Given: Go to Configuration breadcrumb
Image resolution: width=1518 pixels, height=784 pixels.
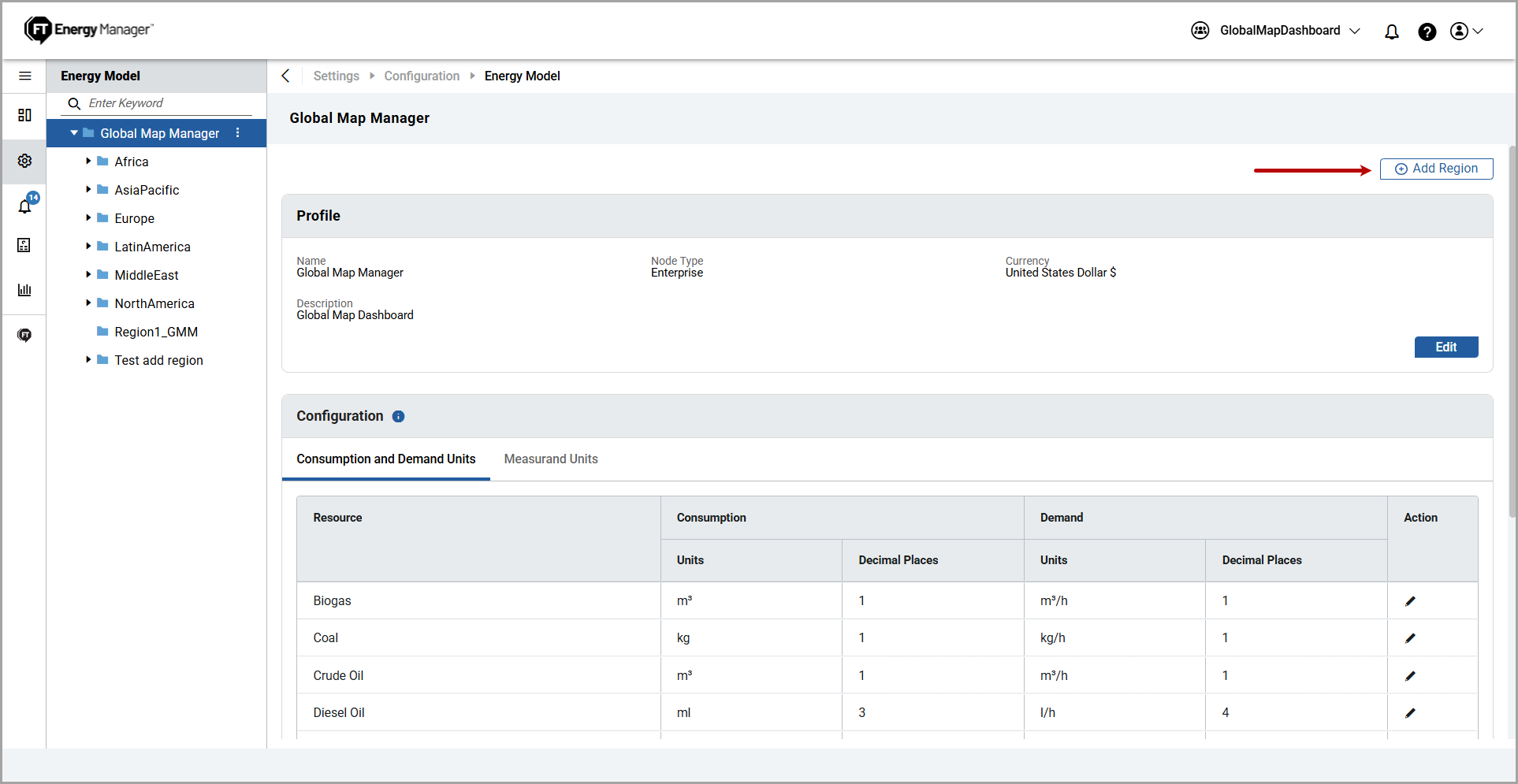Looking at the screenshot, I should click(422, 76).
